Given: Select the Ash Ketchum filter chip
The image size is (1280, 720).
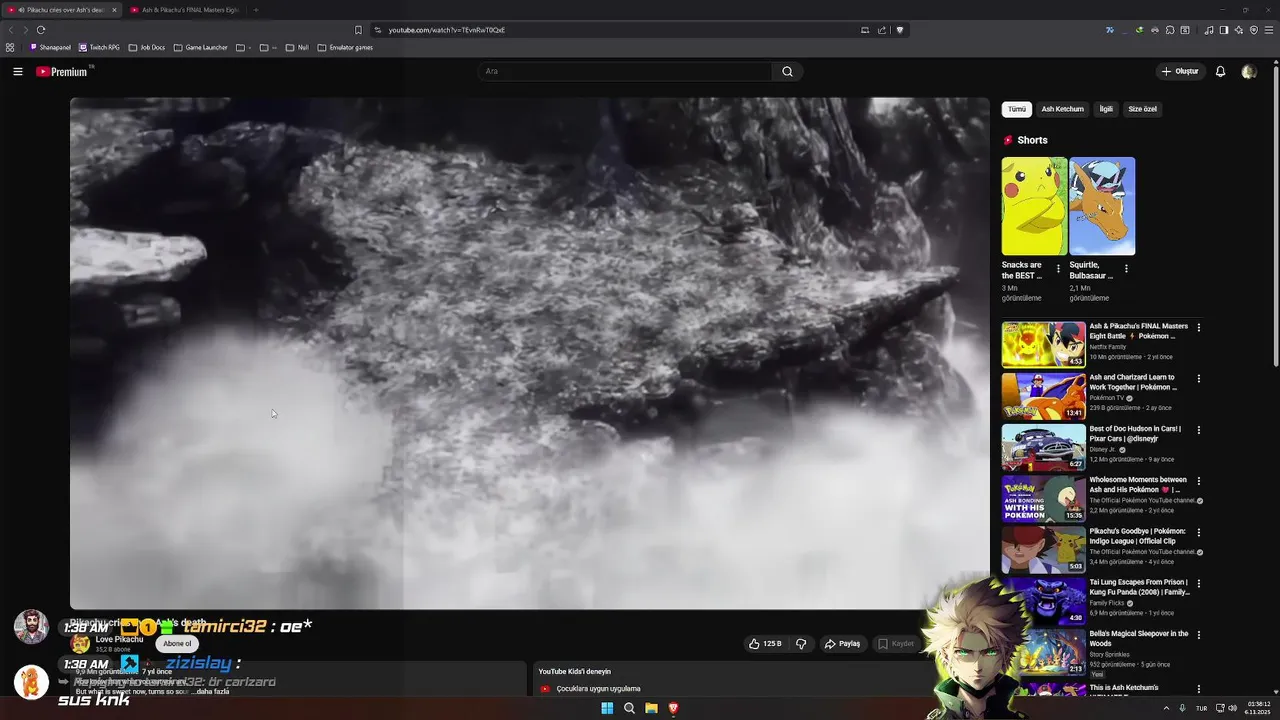Looking at the screenshot, I should (x=1062, y=109).
